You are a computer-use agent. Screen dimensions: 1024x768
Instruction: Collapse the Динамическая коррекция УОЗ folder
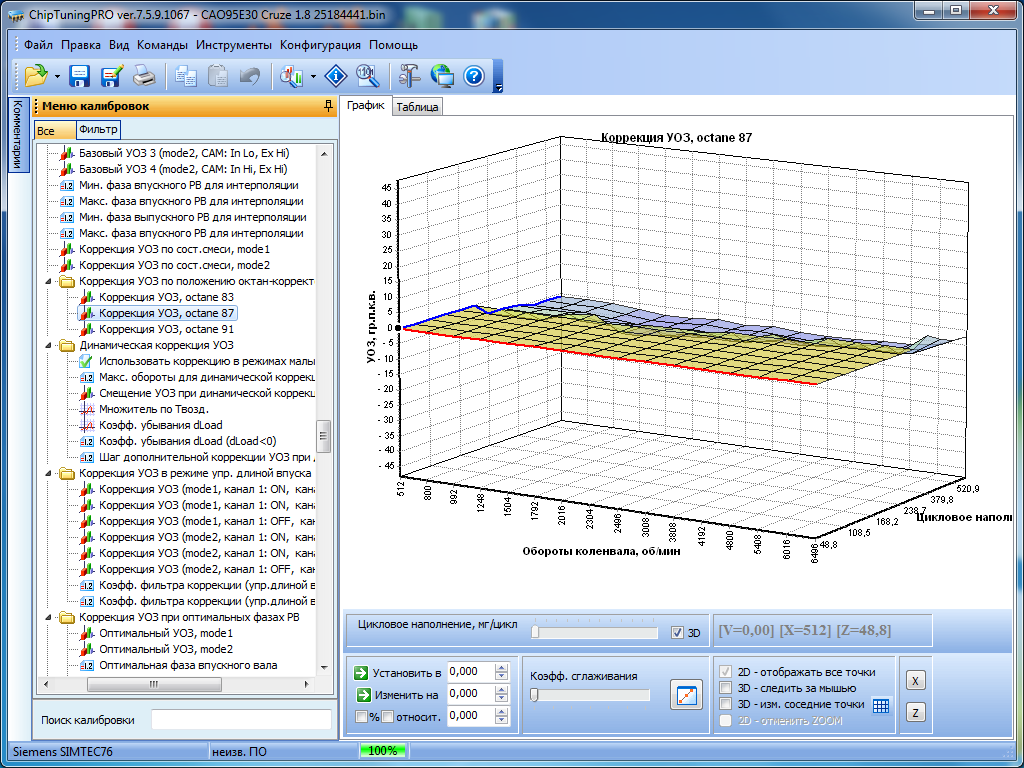[x=47, y=345]
